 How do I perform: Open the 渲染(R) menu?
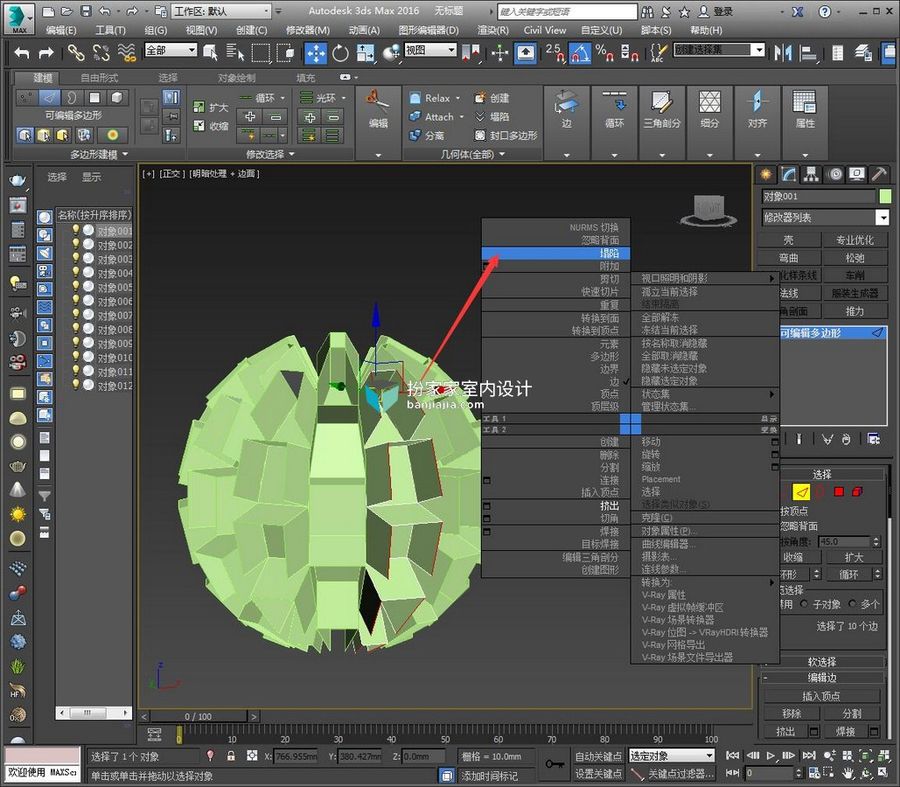point(493,30)
